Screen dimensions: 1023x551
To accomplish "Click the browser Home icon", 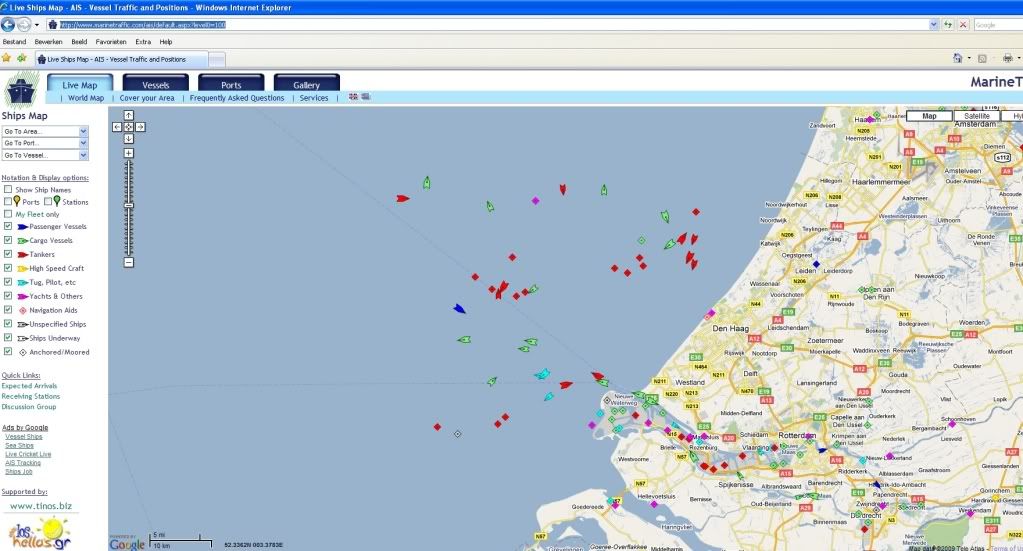I will coord(958,59).
